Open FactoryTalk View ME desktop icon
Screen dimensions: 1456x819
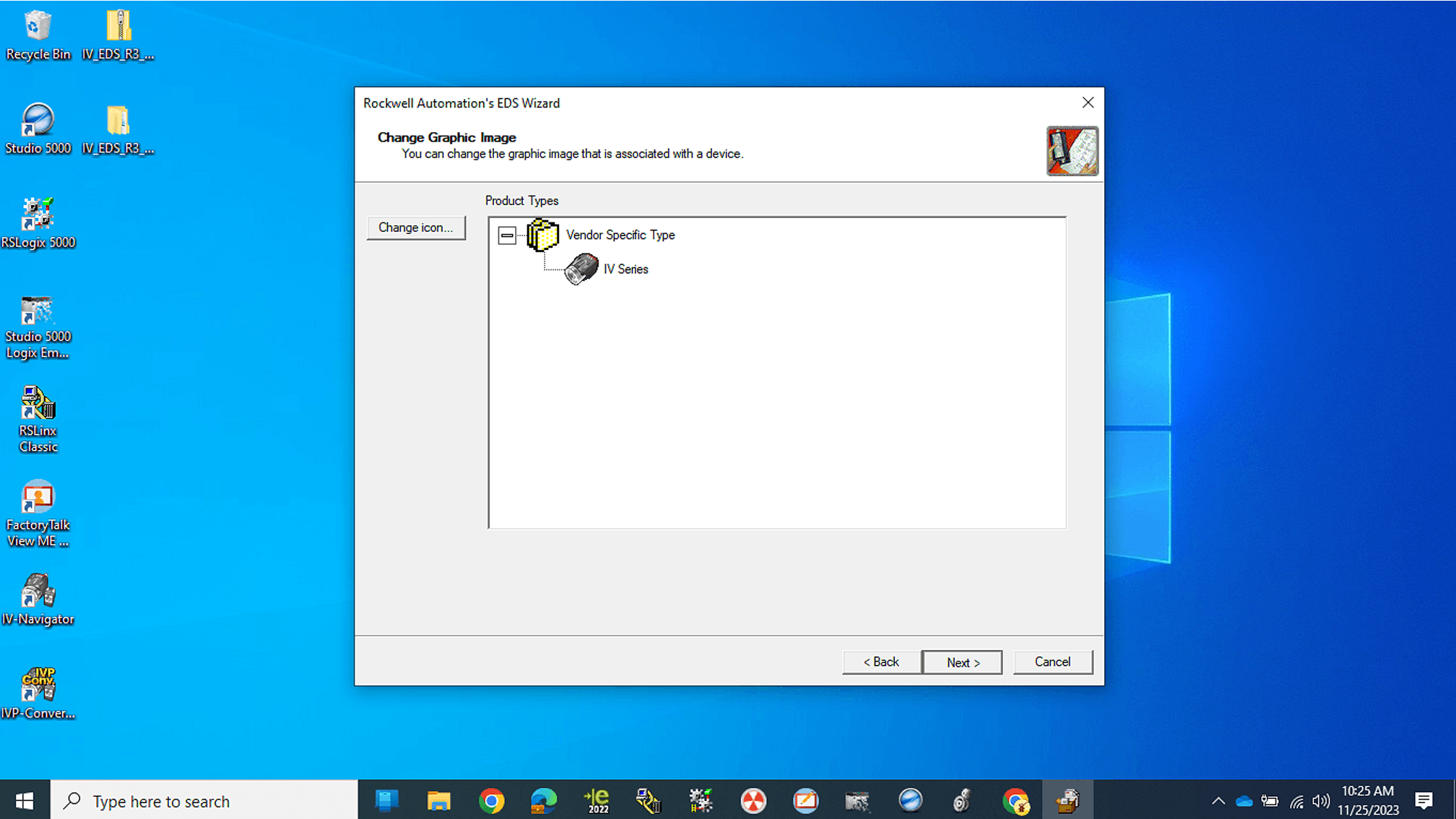pyautogui.click(x=38, y=513)
